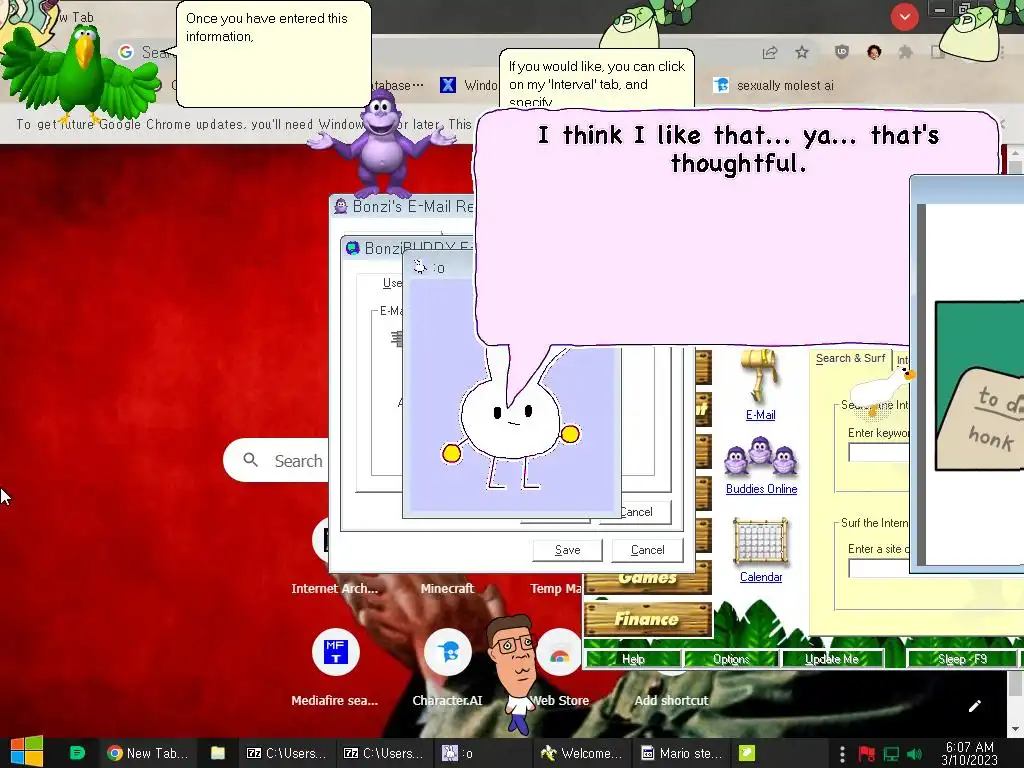Bookmark this tab with the star icon
Viewport: 1024px width, 768px height.
[x=802, y=52]
